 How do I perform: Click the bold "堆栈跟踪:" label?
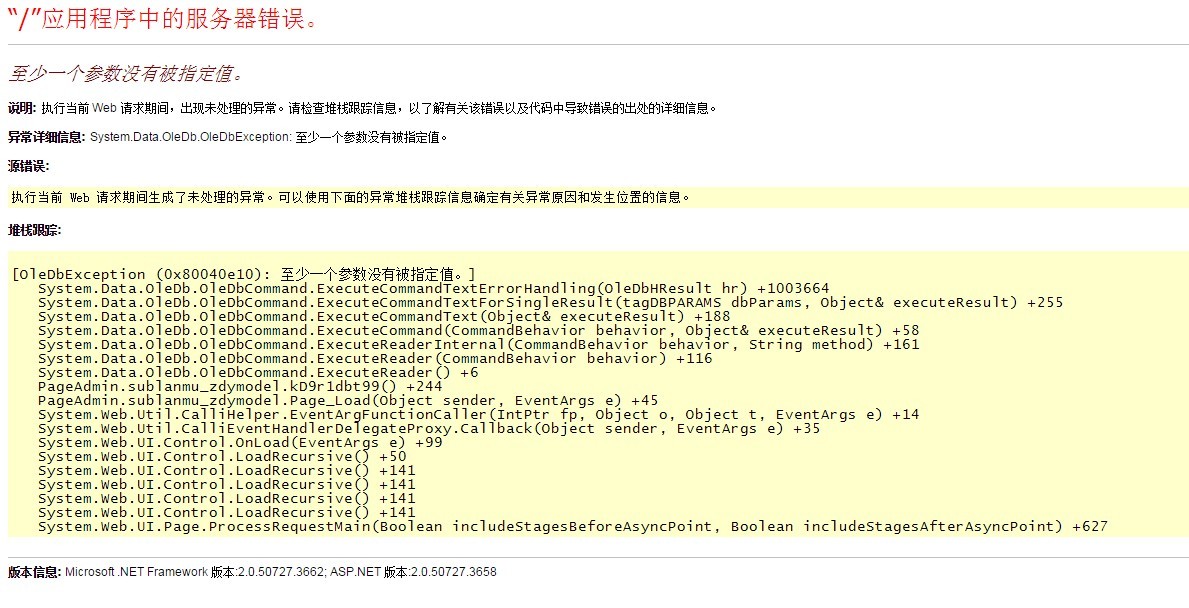click(x=34, y=230)
